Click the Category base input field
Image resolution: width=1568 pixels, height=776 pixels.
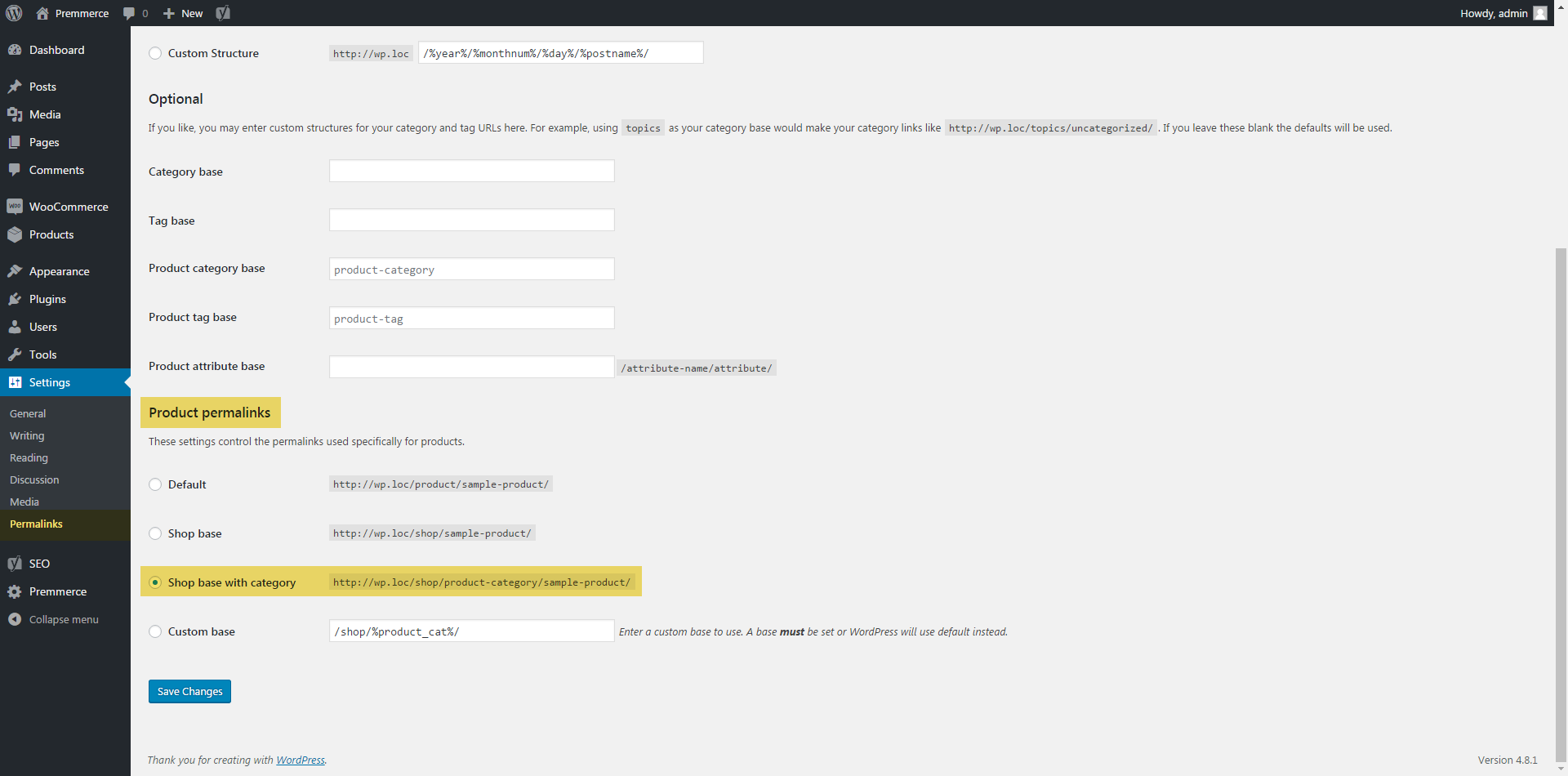(x=471, y=171)
